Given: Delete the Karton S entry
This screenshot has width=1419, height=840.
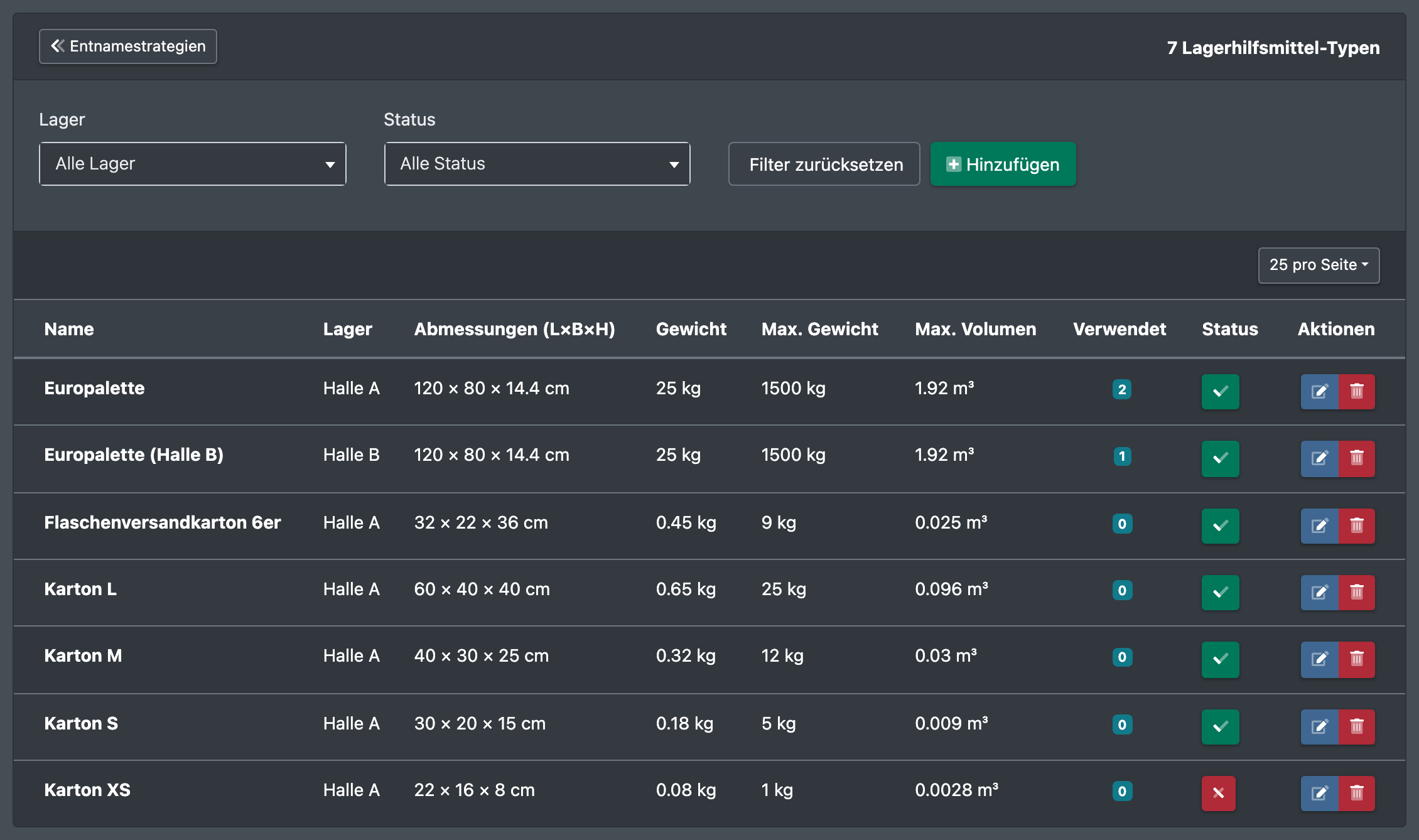Looking at the screenshot, I should [x=1357, y=726].
